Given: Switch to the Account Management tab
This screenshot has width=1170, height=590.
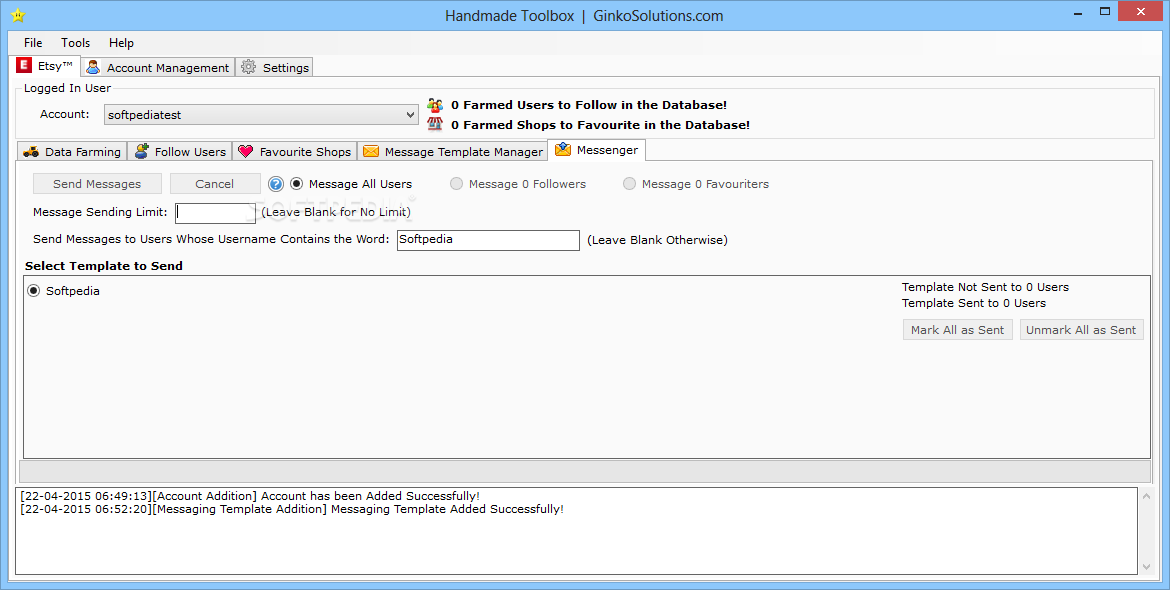Looking at the screenshot, I should 158,67.
